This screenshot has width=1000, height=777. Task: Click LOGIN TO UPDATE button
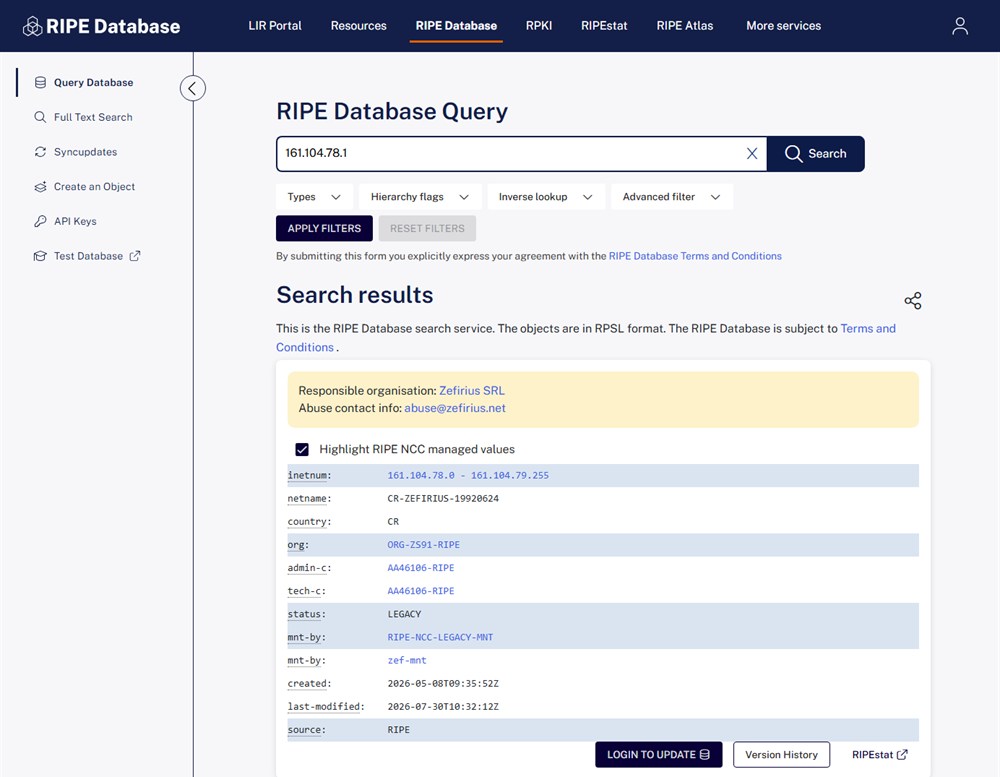point(659,755)
